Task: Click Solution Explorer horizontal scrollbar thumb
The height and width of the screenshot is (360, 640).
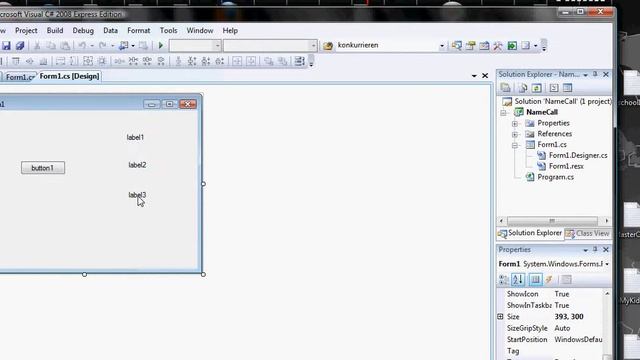Action: pyautogui.click(x=552, y=221)
